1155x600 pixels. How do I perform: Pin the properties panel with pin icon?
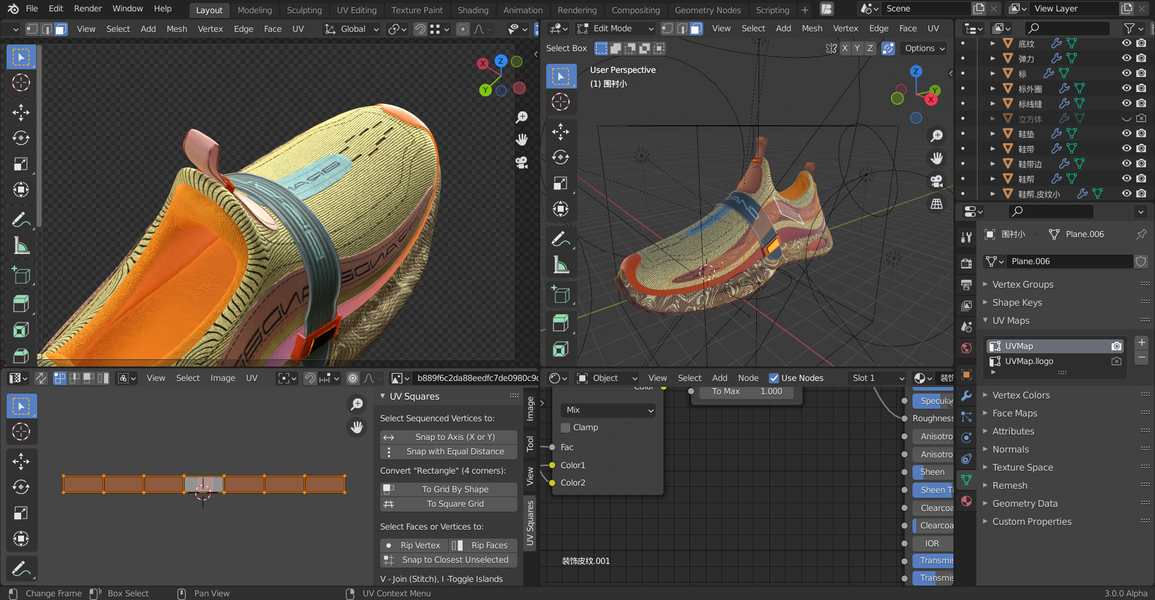[x=1141, y=234]
